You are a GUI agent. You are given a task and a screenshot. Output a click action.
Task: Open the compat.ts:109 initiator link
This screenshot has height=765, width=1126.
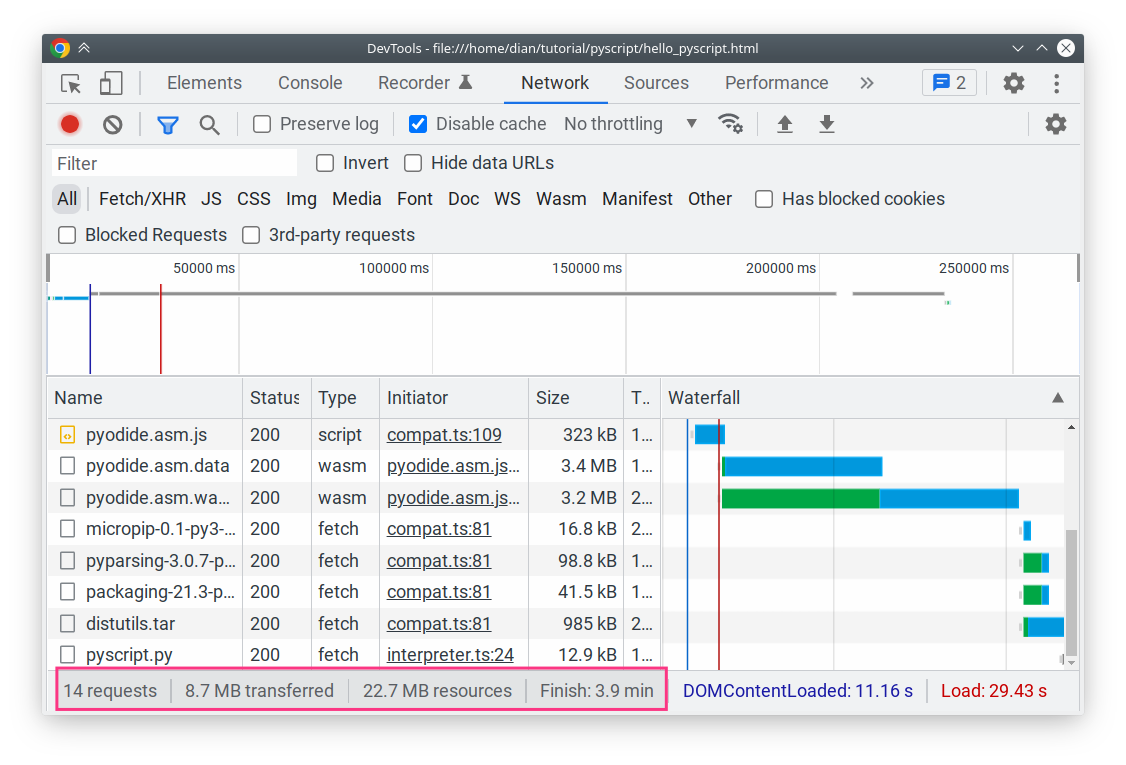pyautogui.click(x=444, y=434)
